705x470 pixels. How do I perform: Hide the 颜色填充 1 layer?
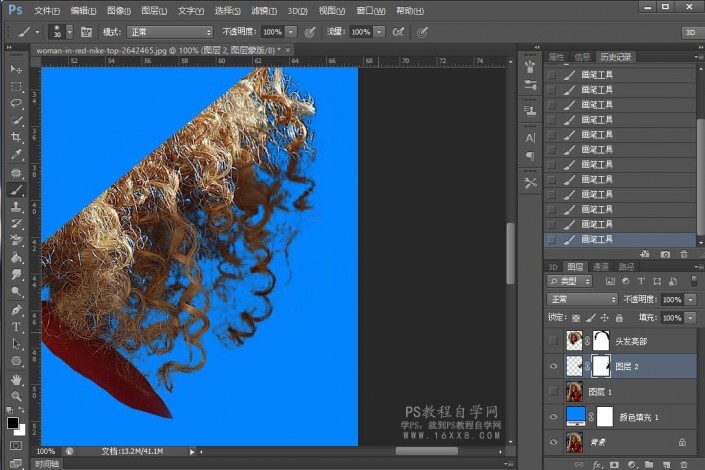click(553, 416)
